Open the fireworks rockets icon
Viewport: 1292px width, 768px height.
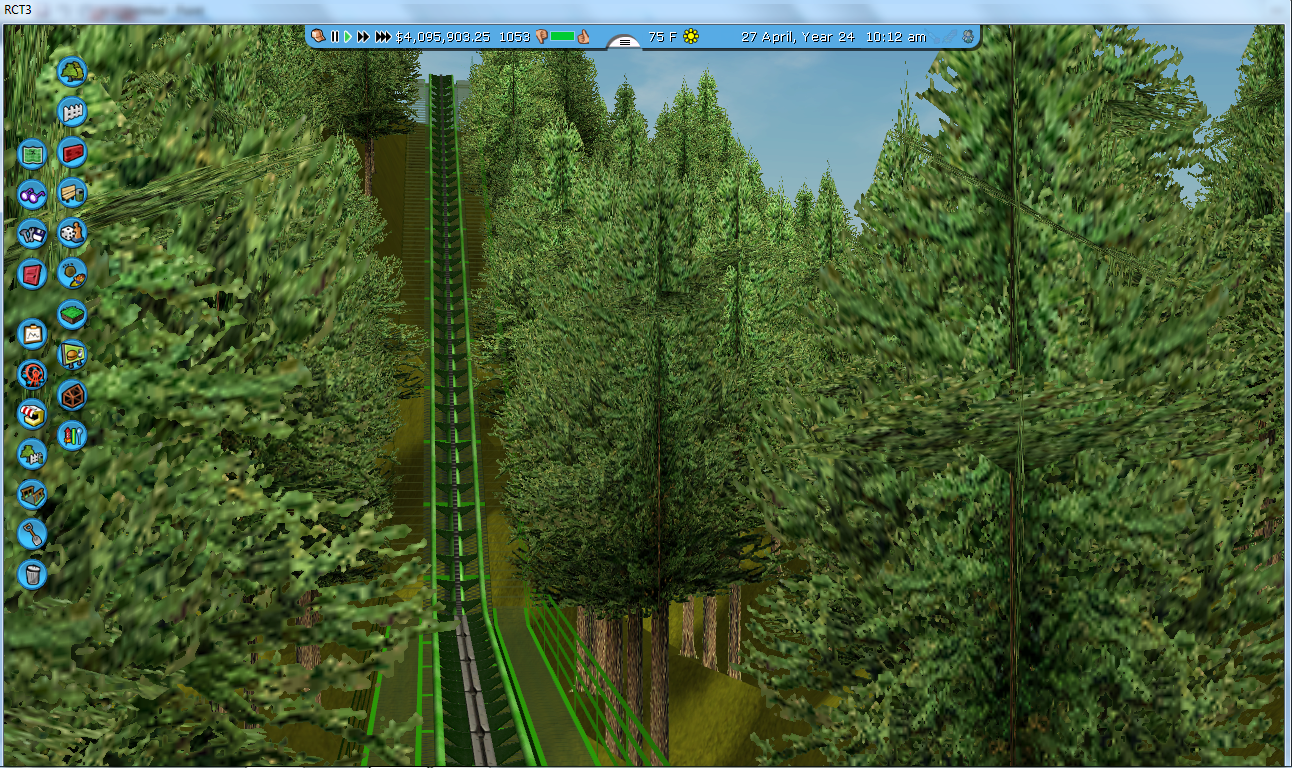72,435
